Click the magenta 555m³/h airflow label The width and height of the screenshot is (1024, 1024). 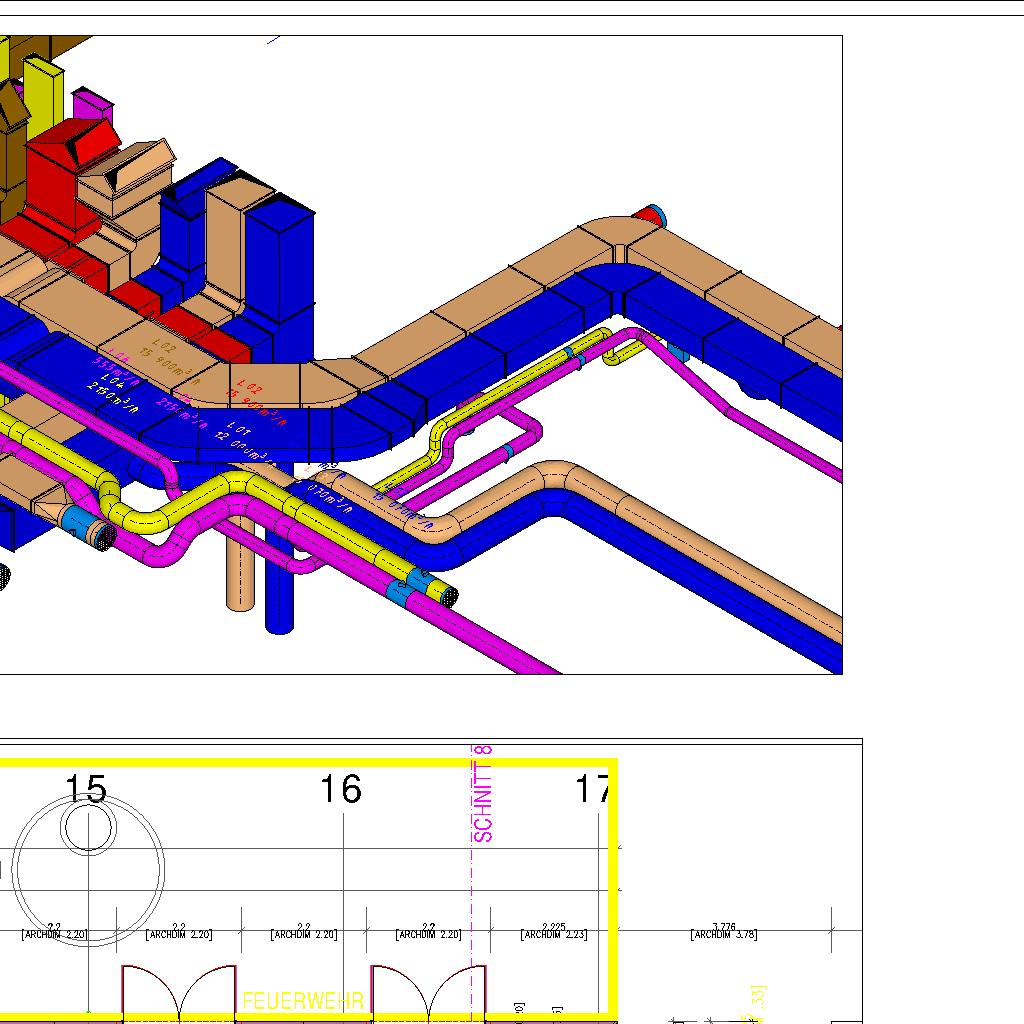click(x=116, y=371)
